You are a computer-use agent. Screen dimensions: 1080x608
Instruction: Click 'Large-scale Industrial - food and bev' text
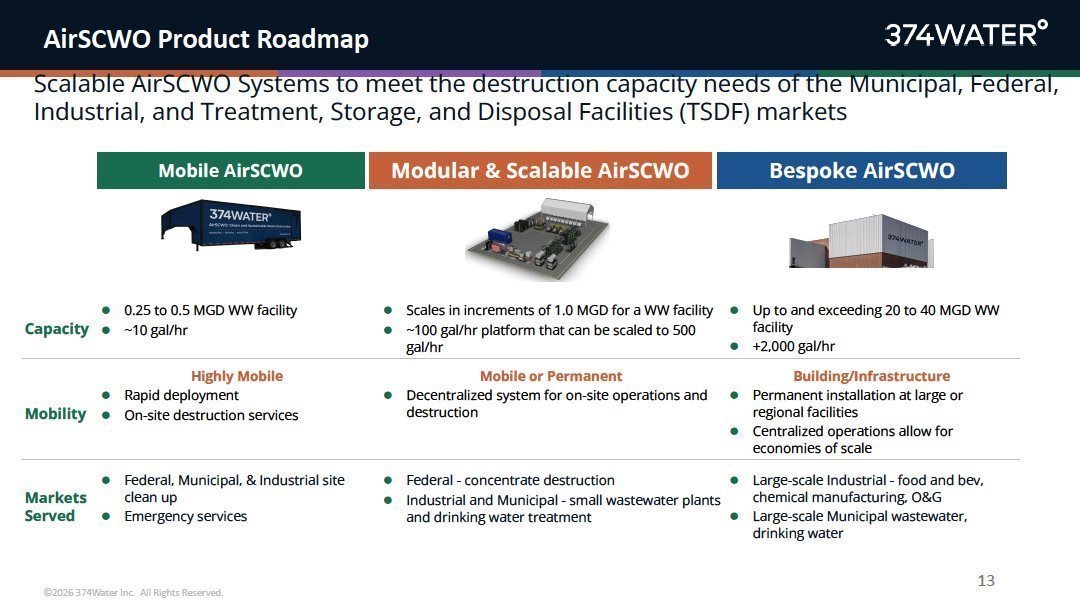pos(868,488)
